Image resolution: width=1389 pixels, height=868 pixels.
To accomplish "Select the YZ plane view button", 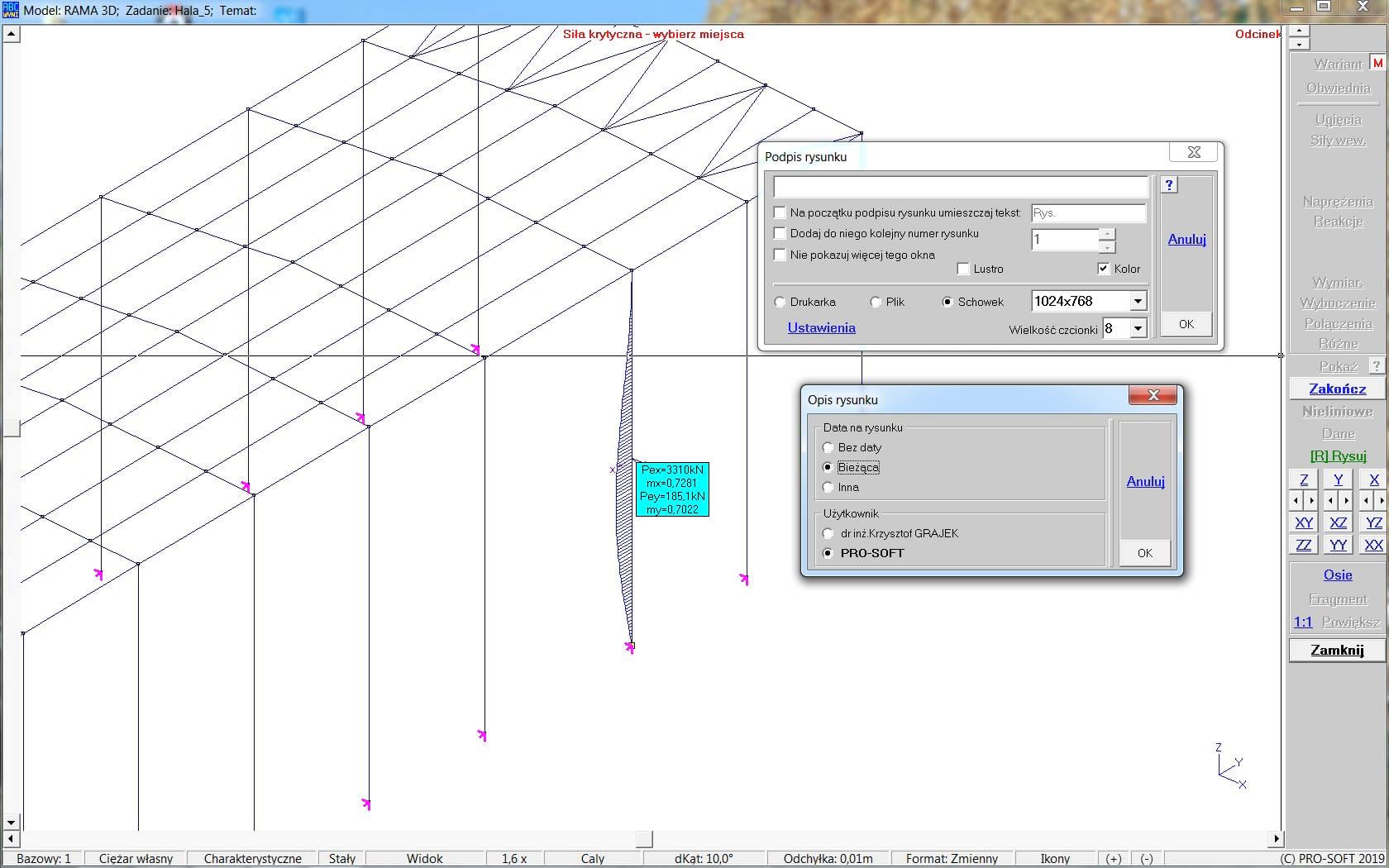I will (1373, 522).
